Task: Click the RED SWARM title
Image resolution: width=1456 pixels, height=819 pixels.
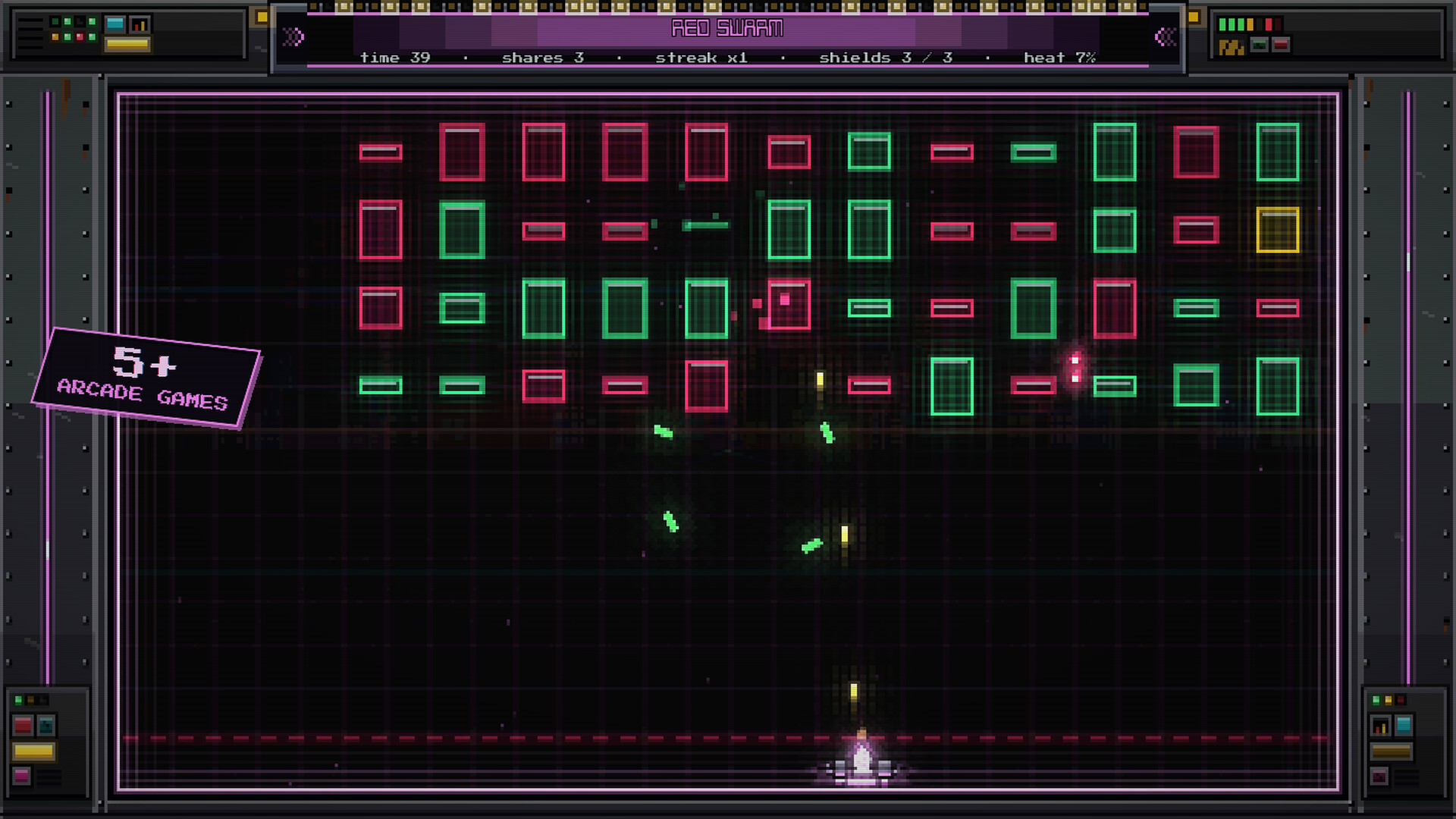Action: (727, 28)
